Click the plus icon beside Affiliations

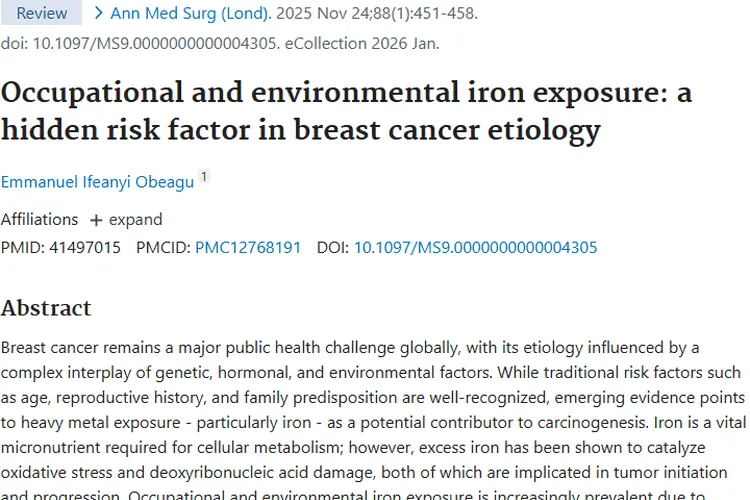tap(96, 220)
